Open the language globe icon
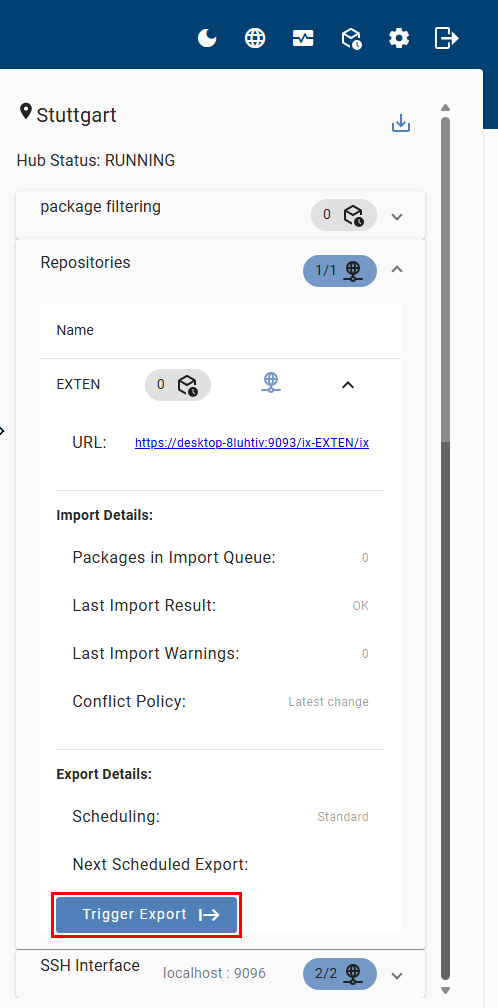Image resolution: width=498 pixels, height=1008 pixels. pyautogui.click(x=255, y=39)
